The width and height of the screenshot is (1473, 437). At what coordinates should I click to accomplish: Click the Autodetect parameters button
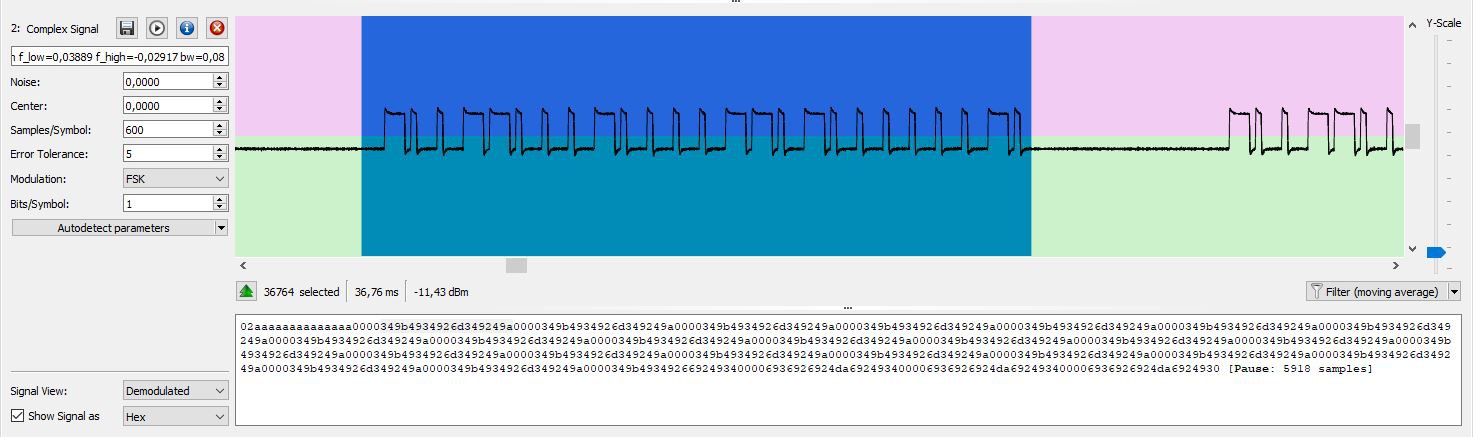[113, 228]
